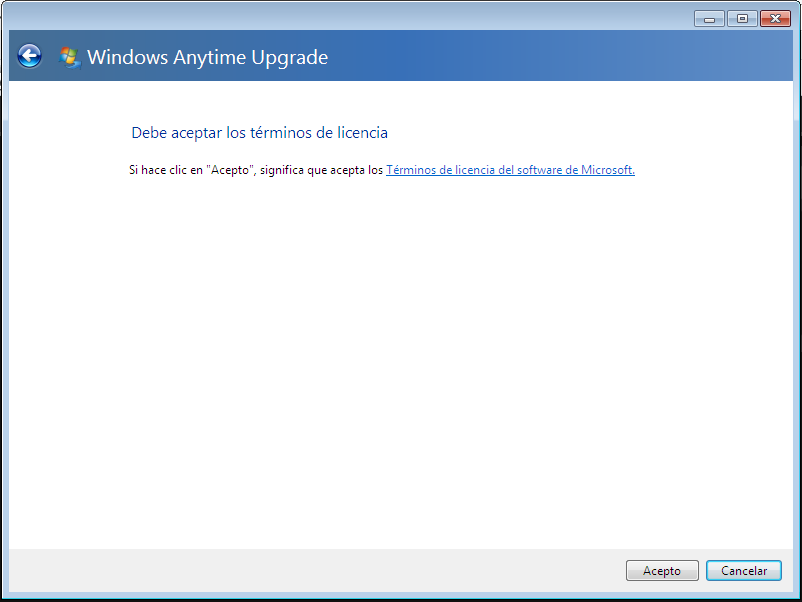Click the heading 'Debe aceptar los términos de licencia'
The image size is (802, 602).
259,133
